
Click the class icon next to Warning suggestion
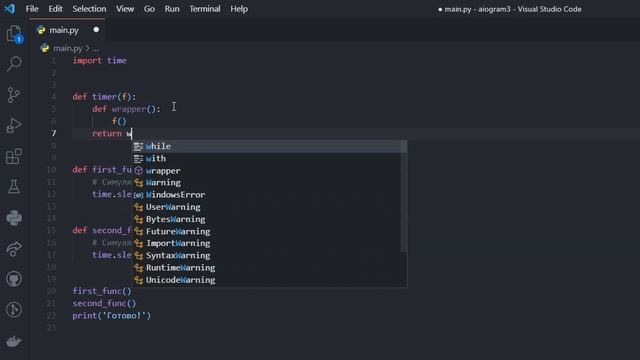click(139, 183)
